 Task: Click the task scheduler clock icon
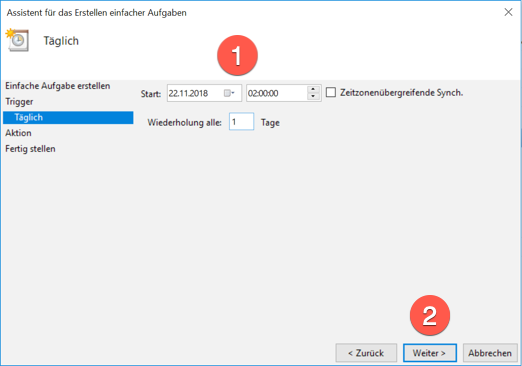coord(17,40)
